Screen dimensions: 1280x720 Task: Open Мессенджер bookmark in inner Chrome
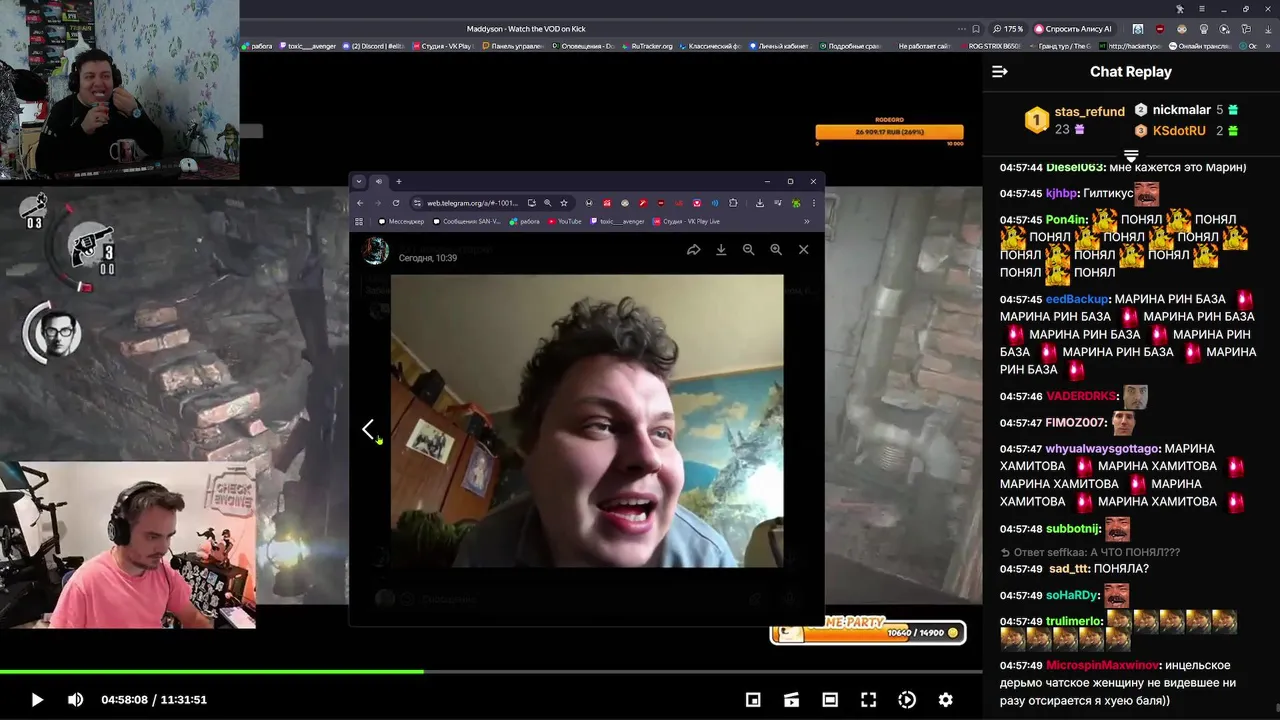tap(401, 221)
